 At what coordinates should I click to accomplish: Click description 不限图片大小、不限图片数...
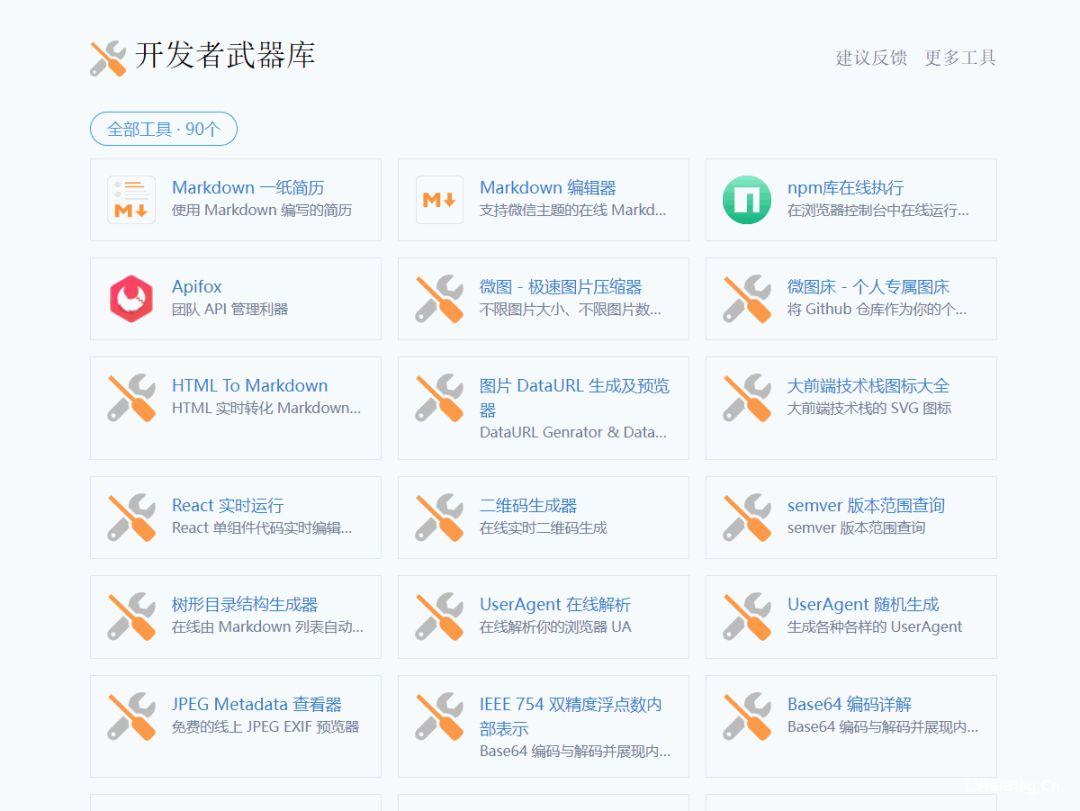pyautogui.click(x=570, y=309)
